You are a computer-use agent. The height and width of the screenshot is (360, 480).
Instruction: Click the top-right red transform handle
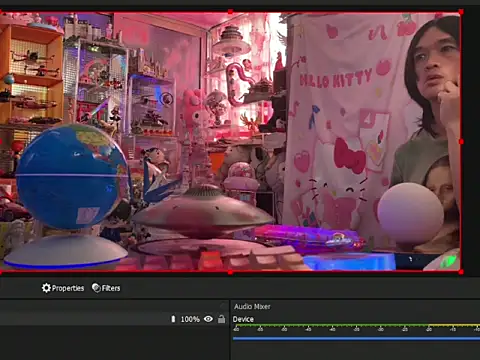tap(461, 12)
